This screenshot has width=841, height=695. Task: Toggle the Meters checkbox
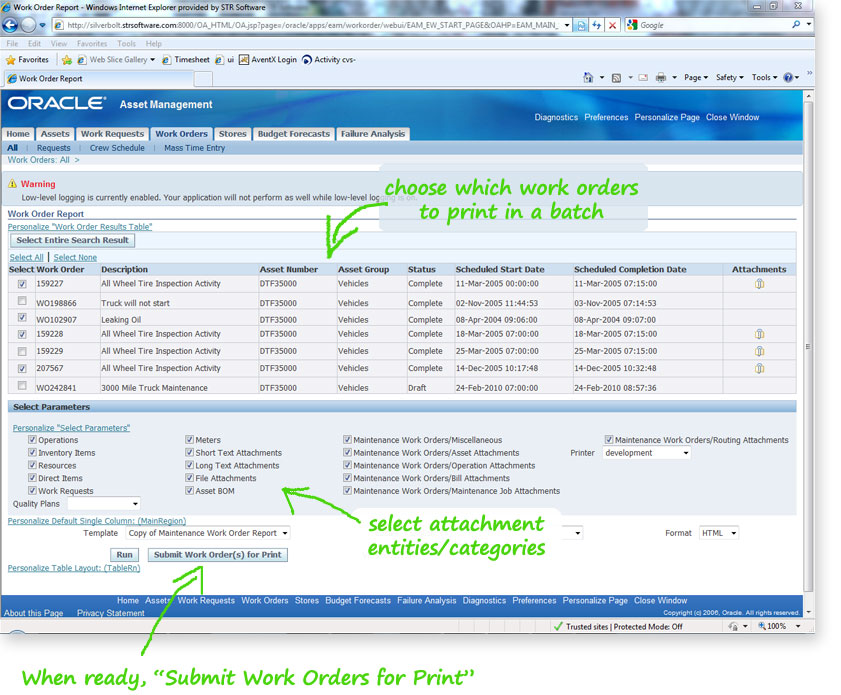pos(189,439)
